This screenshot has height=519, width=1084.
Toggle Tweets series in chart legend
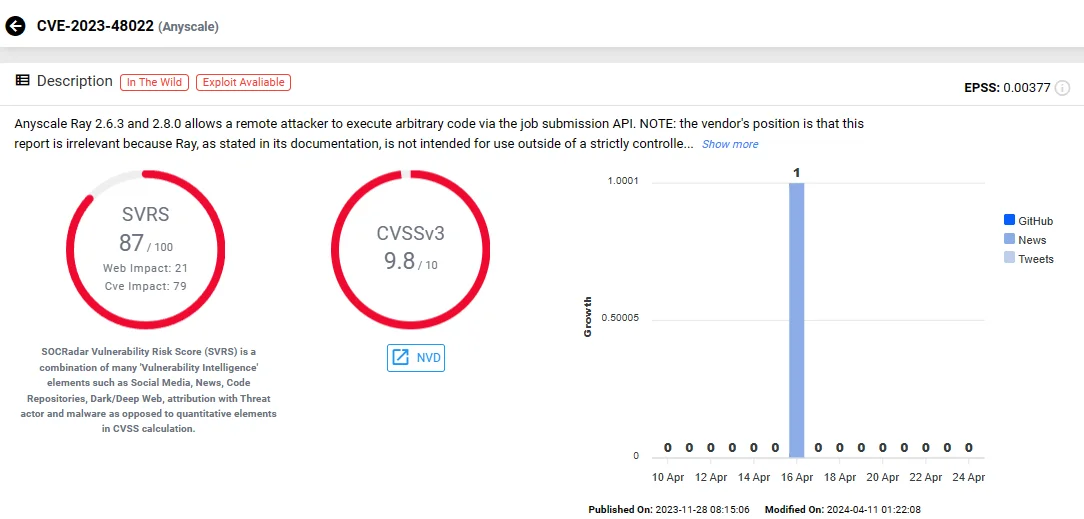1028,259
